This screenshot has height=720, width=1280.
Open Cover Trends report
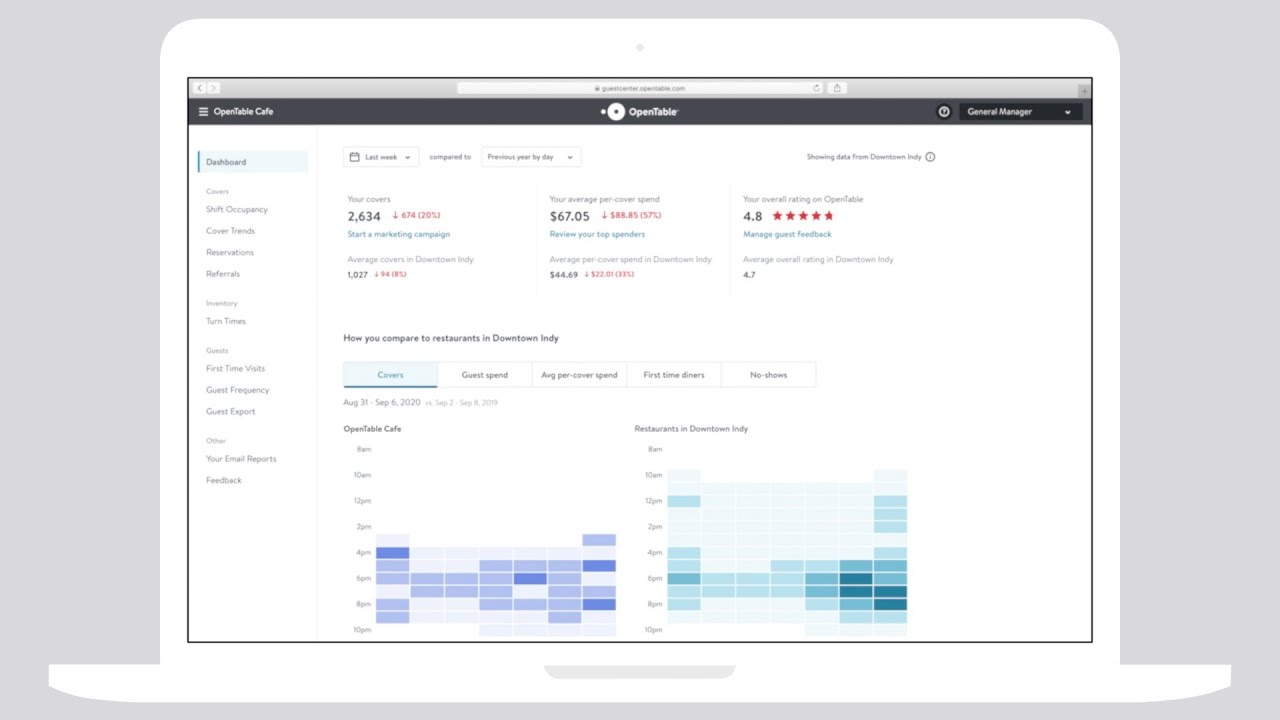(x=230, y=231)
